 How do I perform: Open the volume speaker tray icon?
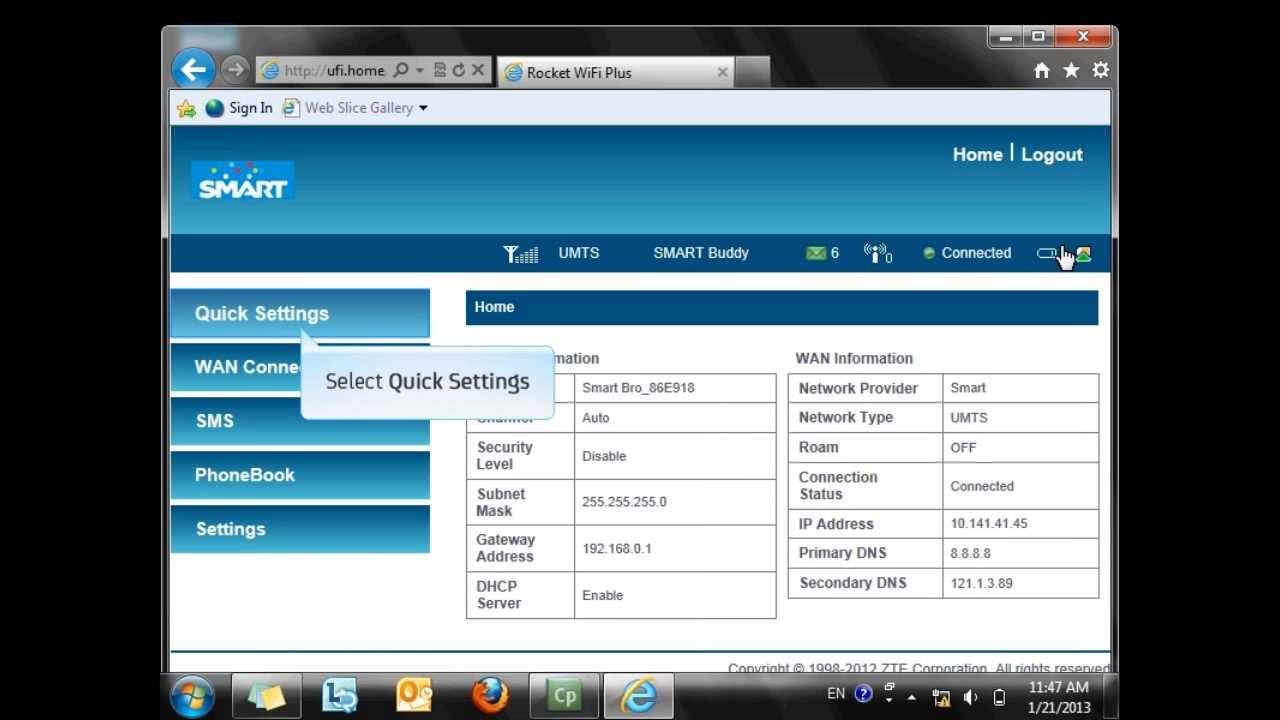(970, 698)
